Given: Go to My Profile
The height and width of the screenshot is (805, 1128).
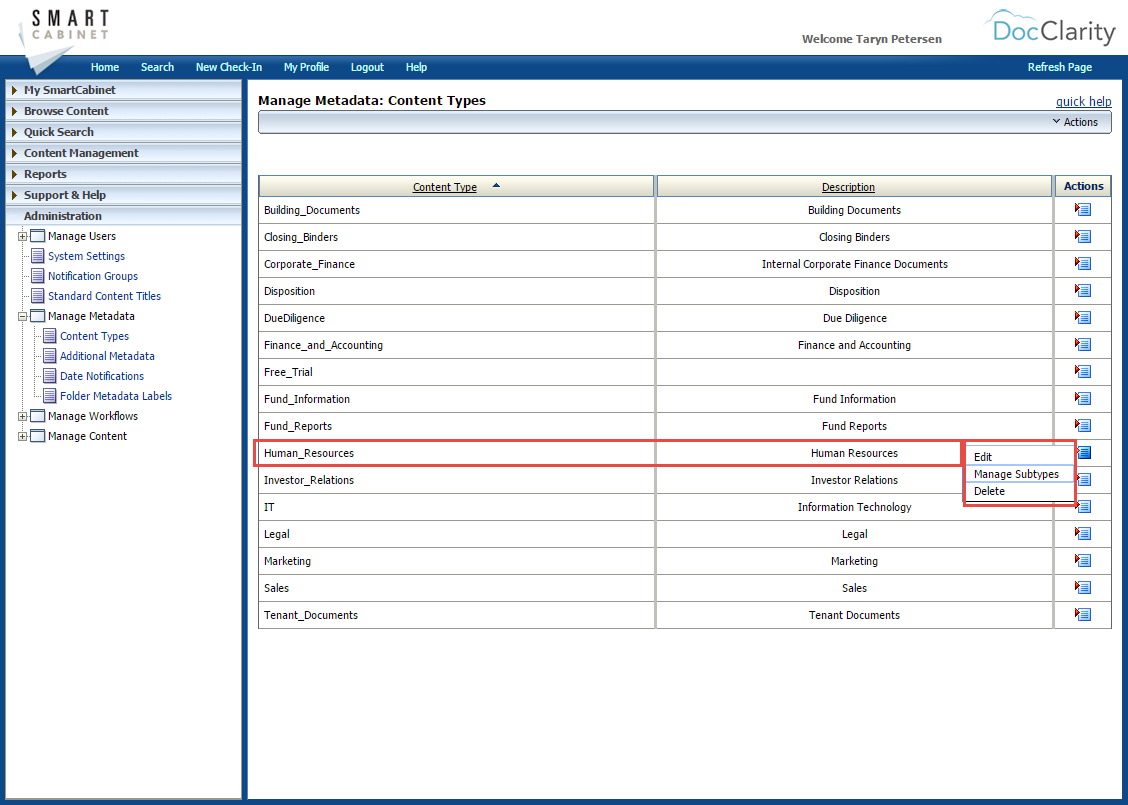Looking at the screenshot, I should pyautogui.click(x=306, y=67).
